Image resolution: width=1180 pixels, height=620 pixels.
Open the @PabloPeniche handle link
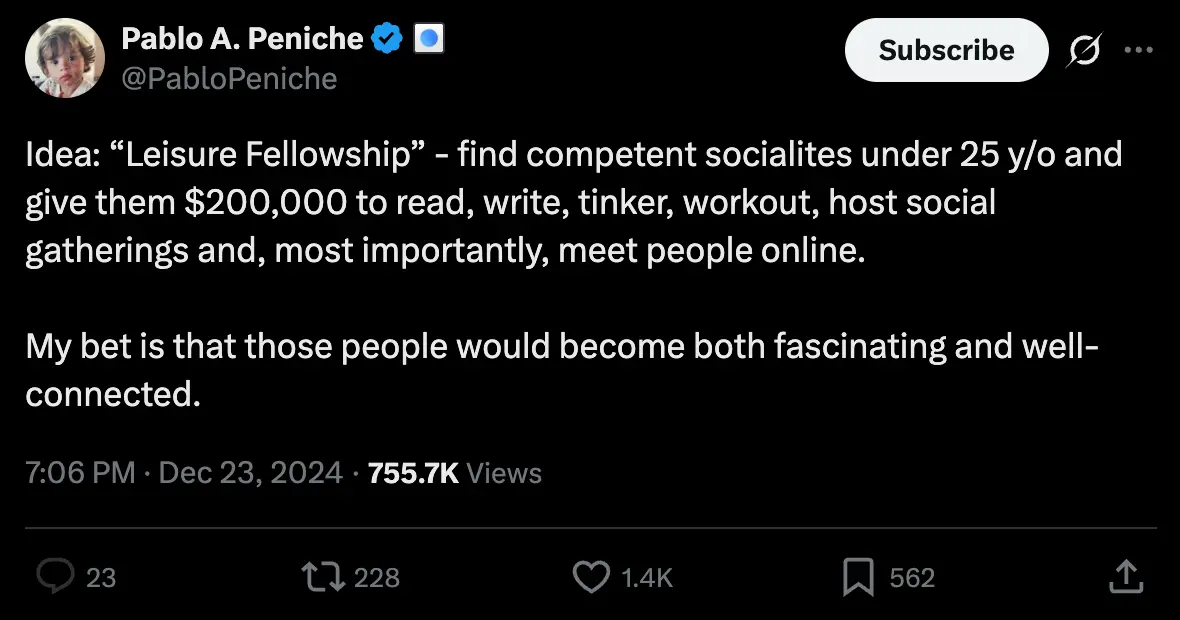229,78
